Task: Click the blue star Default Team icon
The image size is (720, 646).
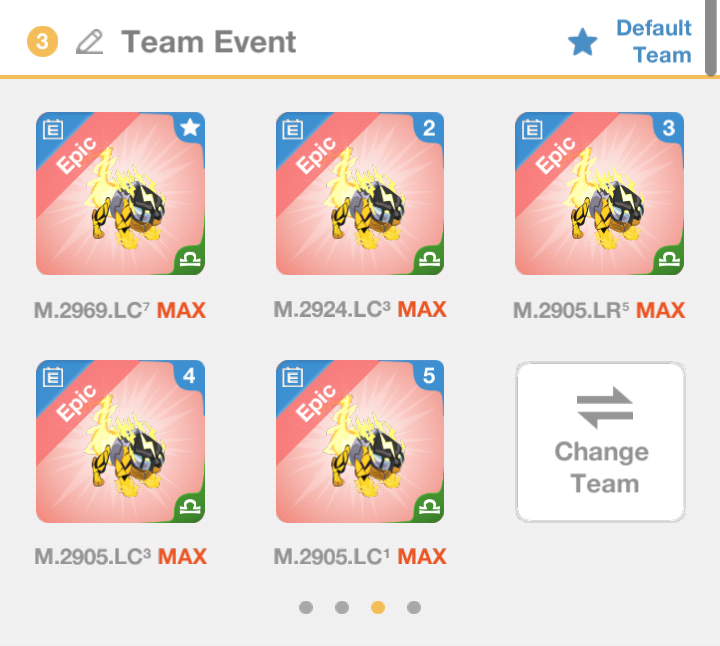Action: tap(583, 42)
